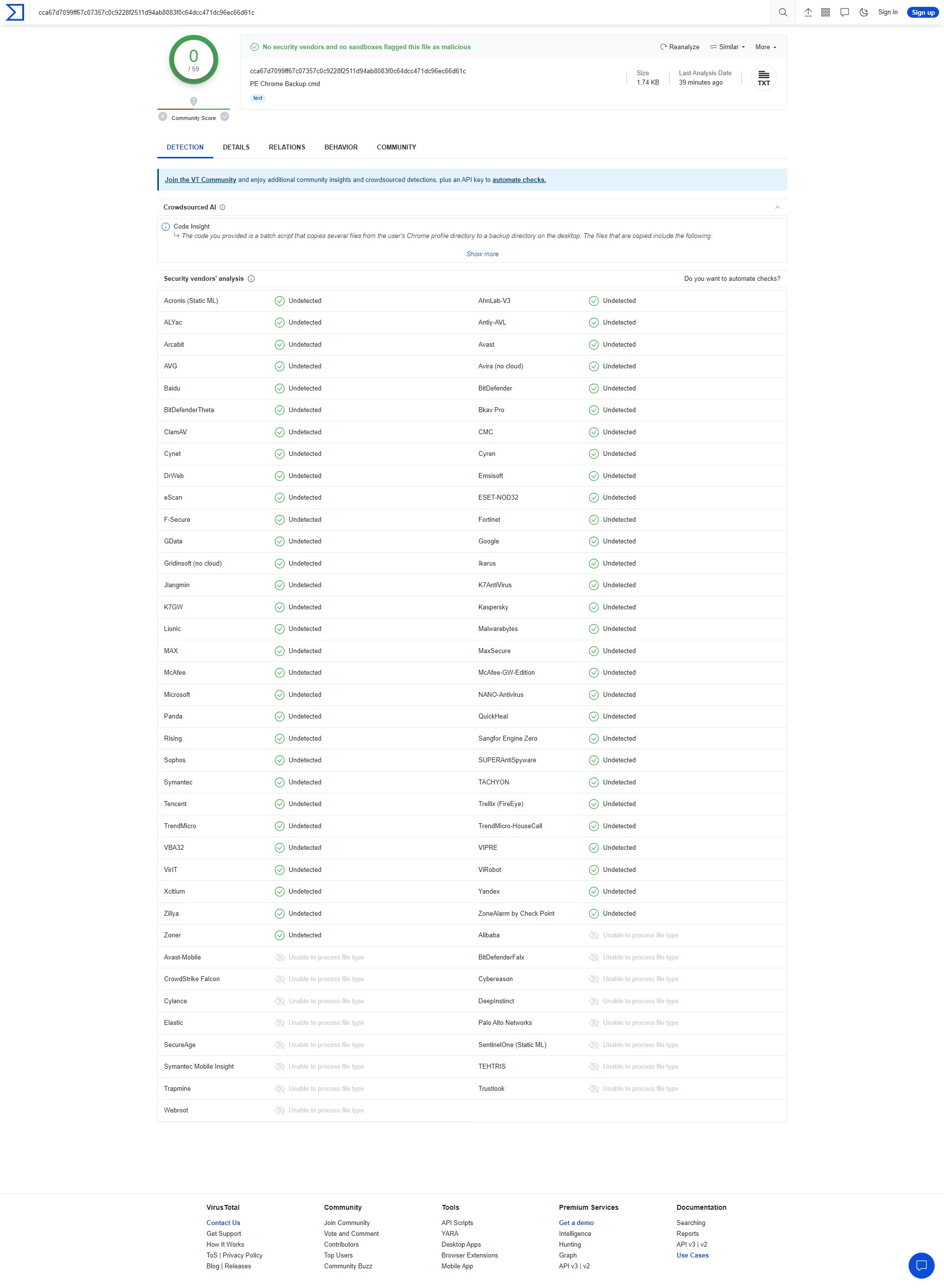
Task: Click the automate checks link
Action: tap(519, 180)
